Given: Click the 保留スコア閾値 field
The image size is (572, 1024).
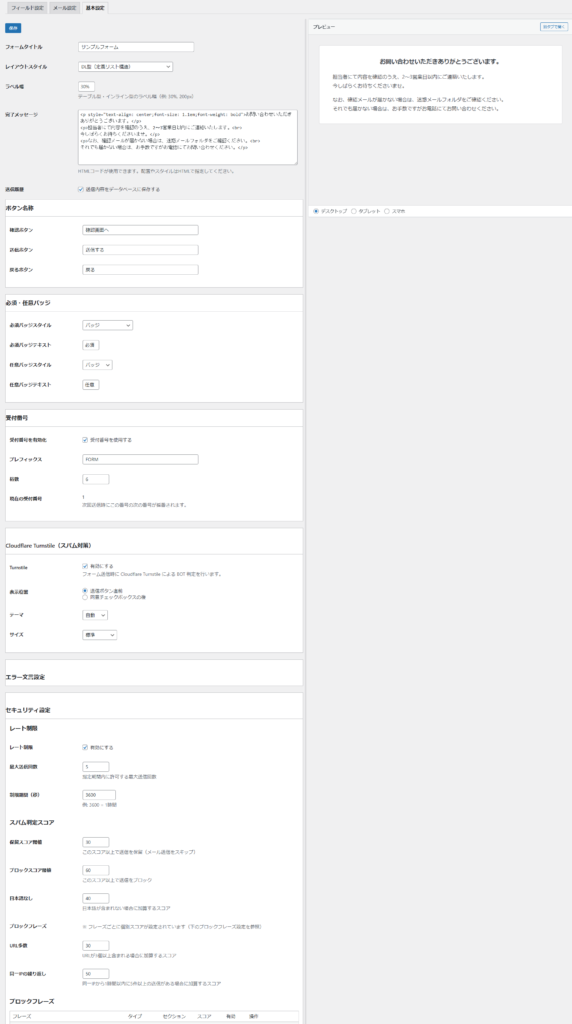Looking at the screenshot, I should click(x=96, y=842).
